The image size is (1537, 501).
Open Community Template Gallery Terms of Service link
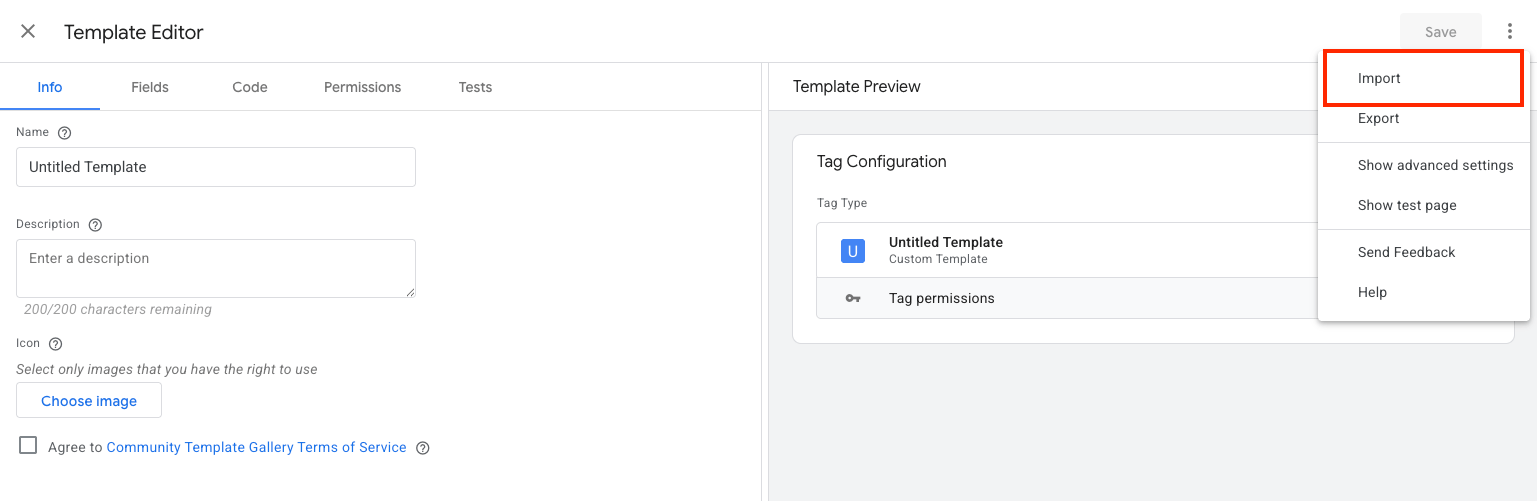click(256, 447)
